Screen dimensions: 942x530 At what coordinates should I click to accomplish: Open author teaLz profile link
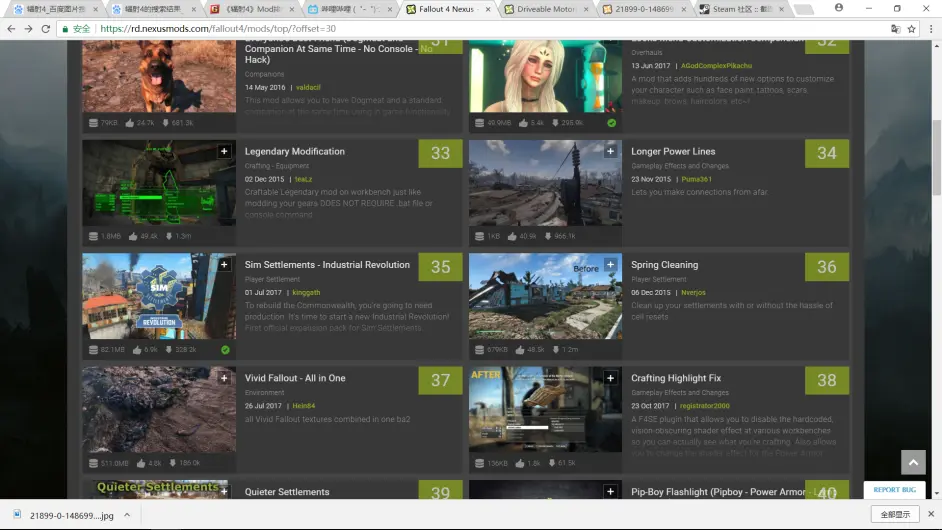pyautogui.click(x=303, y=179)
